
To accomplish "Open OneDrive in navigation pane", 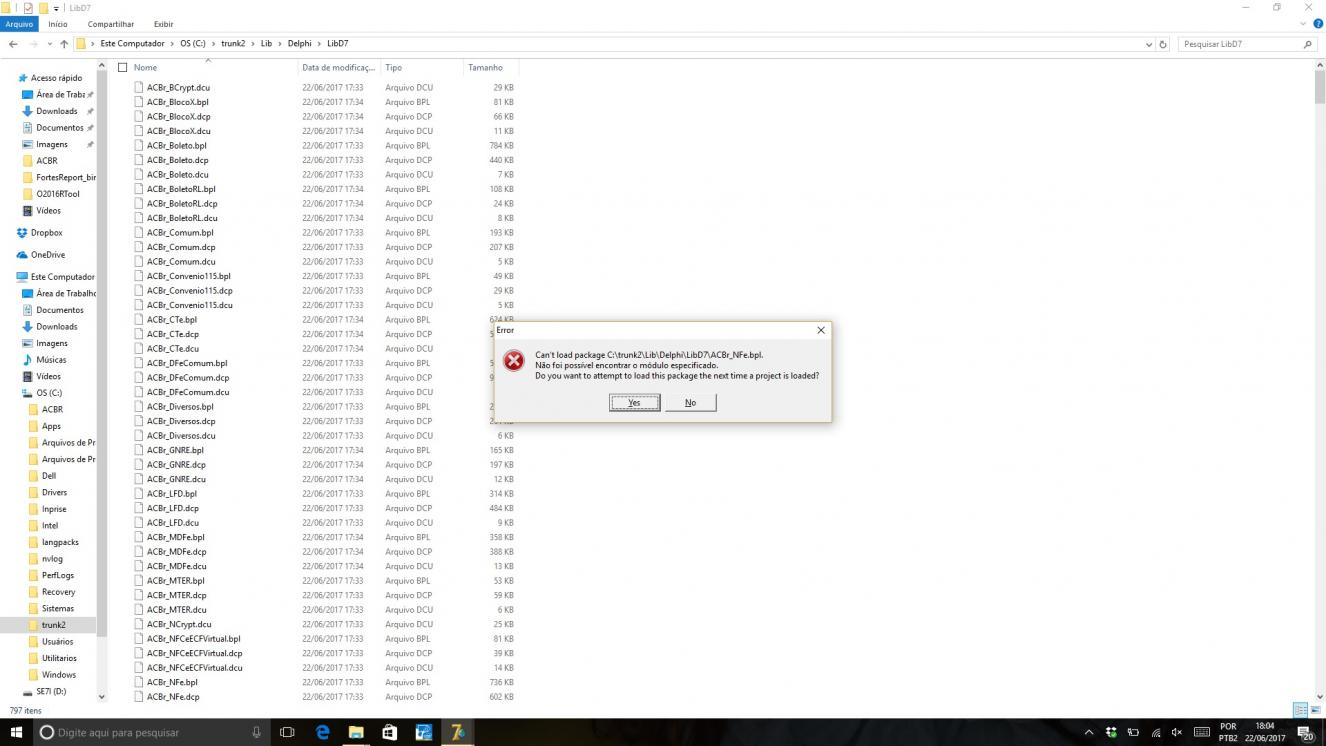I will (47, 255).
